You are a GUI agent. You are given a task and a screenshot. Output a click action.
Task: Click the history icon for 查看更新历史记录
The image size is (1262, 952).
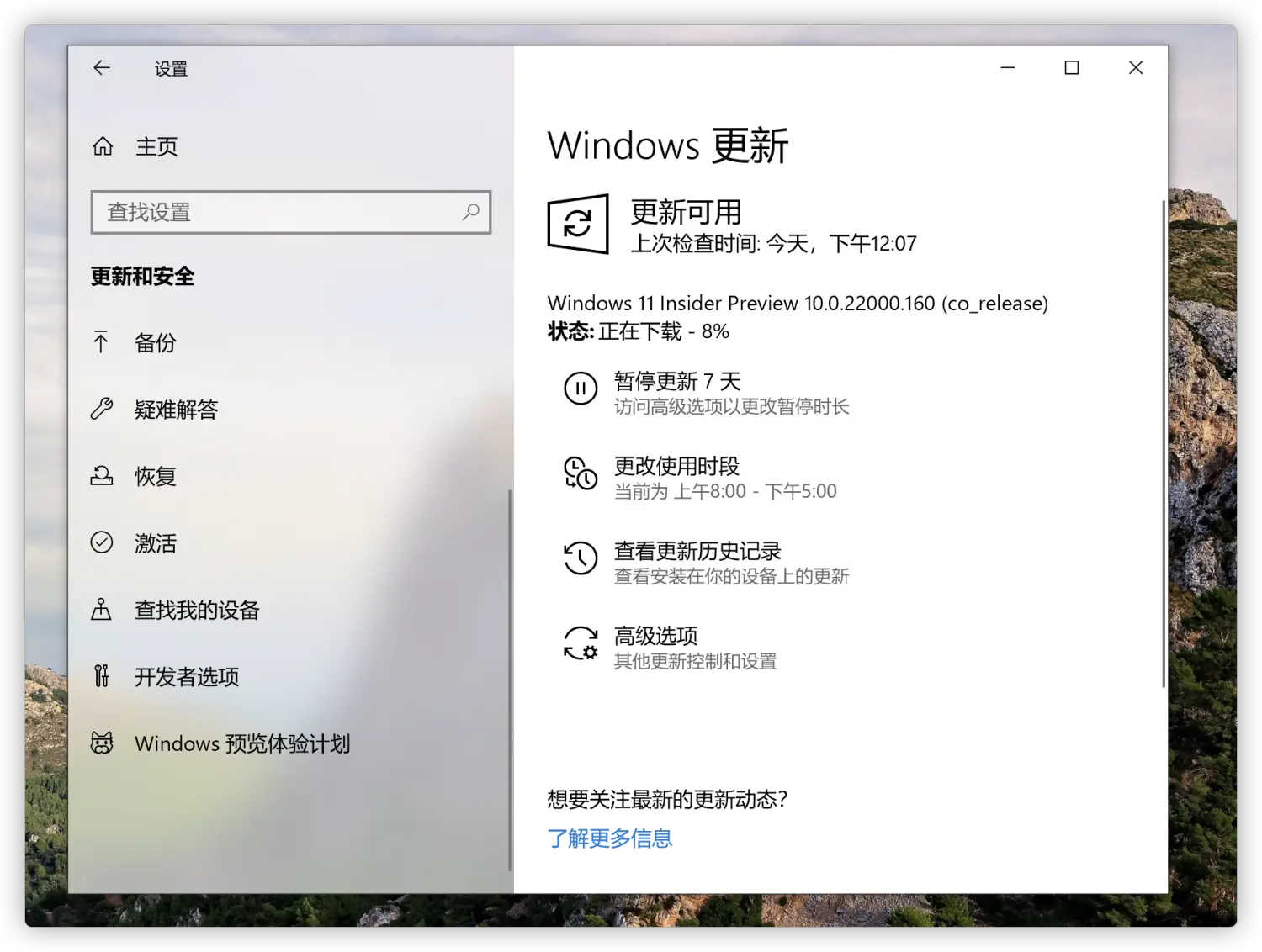[581, 558]
